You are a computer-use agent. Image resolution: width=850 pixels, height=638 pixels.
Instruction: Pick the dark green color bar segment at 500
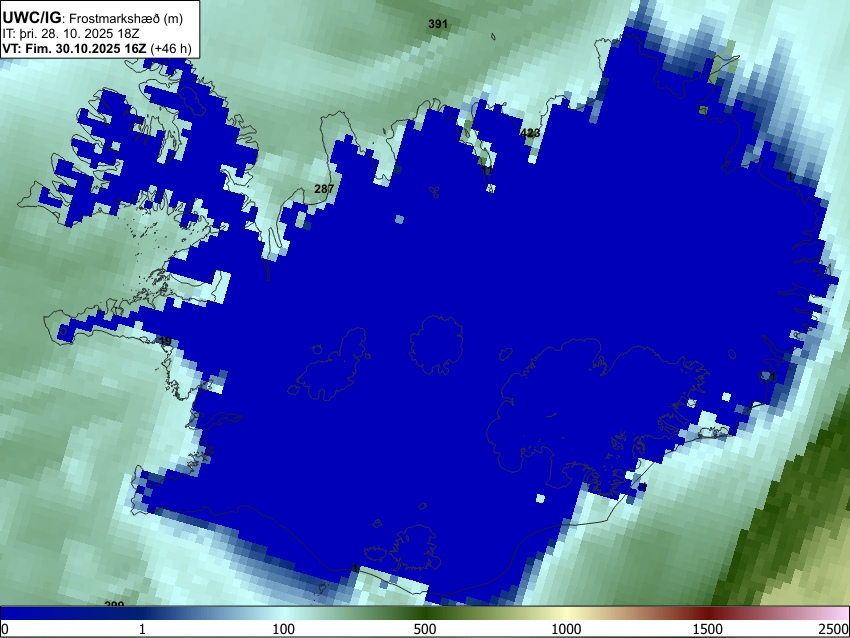tap(425, 613)
